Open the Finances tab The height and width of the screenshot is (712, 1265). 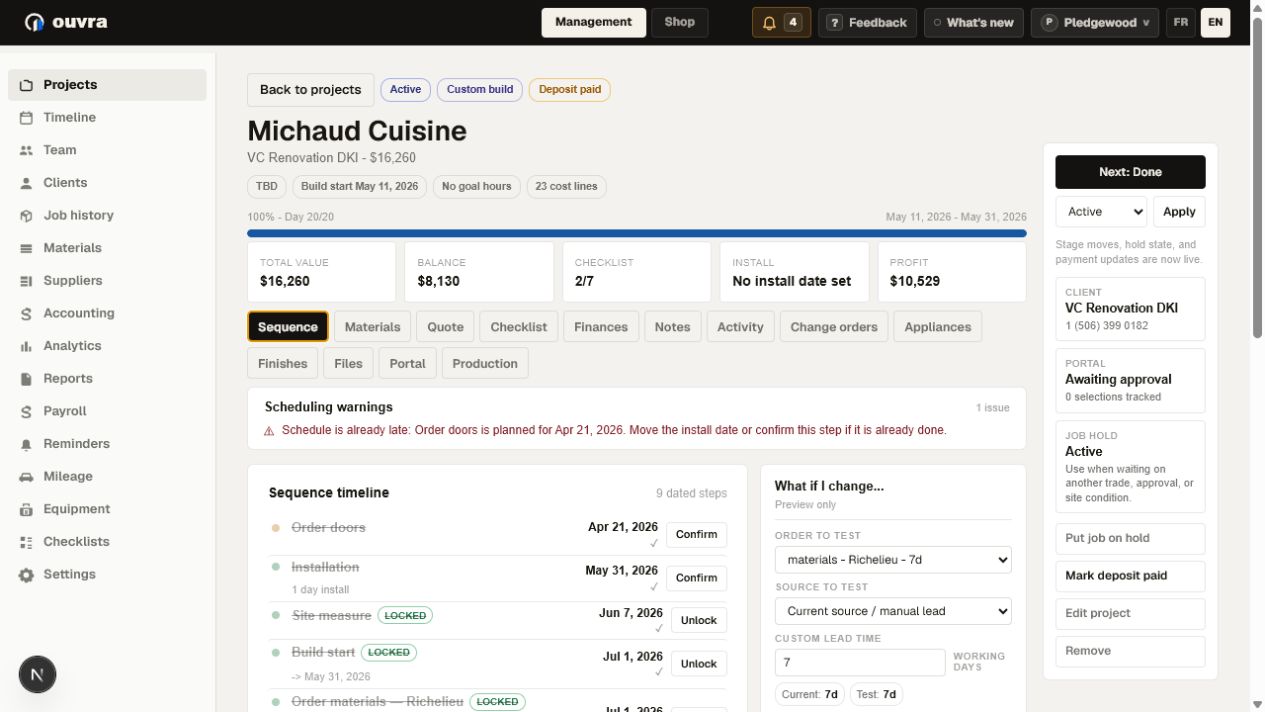pos(601,327)
